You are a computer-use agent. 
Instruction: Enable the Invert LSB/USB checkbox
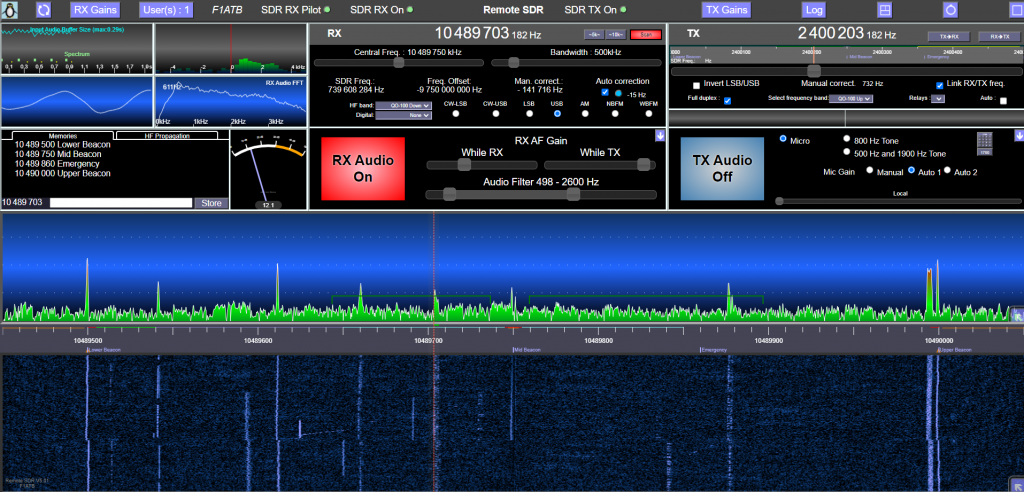[x=694, y=86]
